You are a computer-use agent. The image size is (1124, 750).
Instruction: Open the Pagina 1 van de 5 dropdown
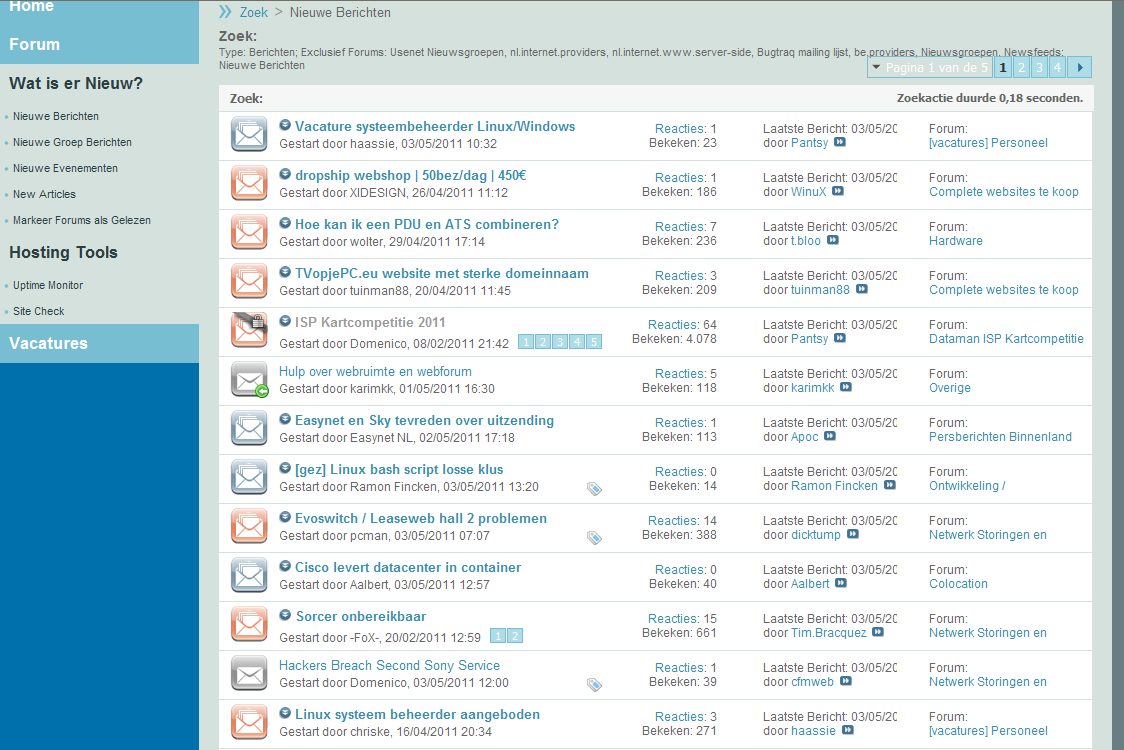coord(930,67)
